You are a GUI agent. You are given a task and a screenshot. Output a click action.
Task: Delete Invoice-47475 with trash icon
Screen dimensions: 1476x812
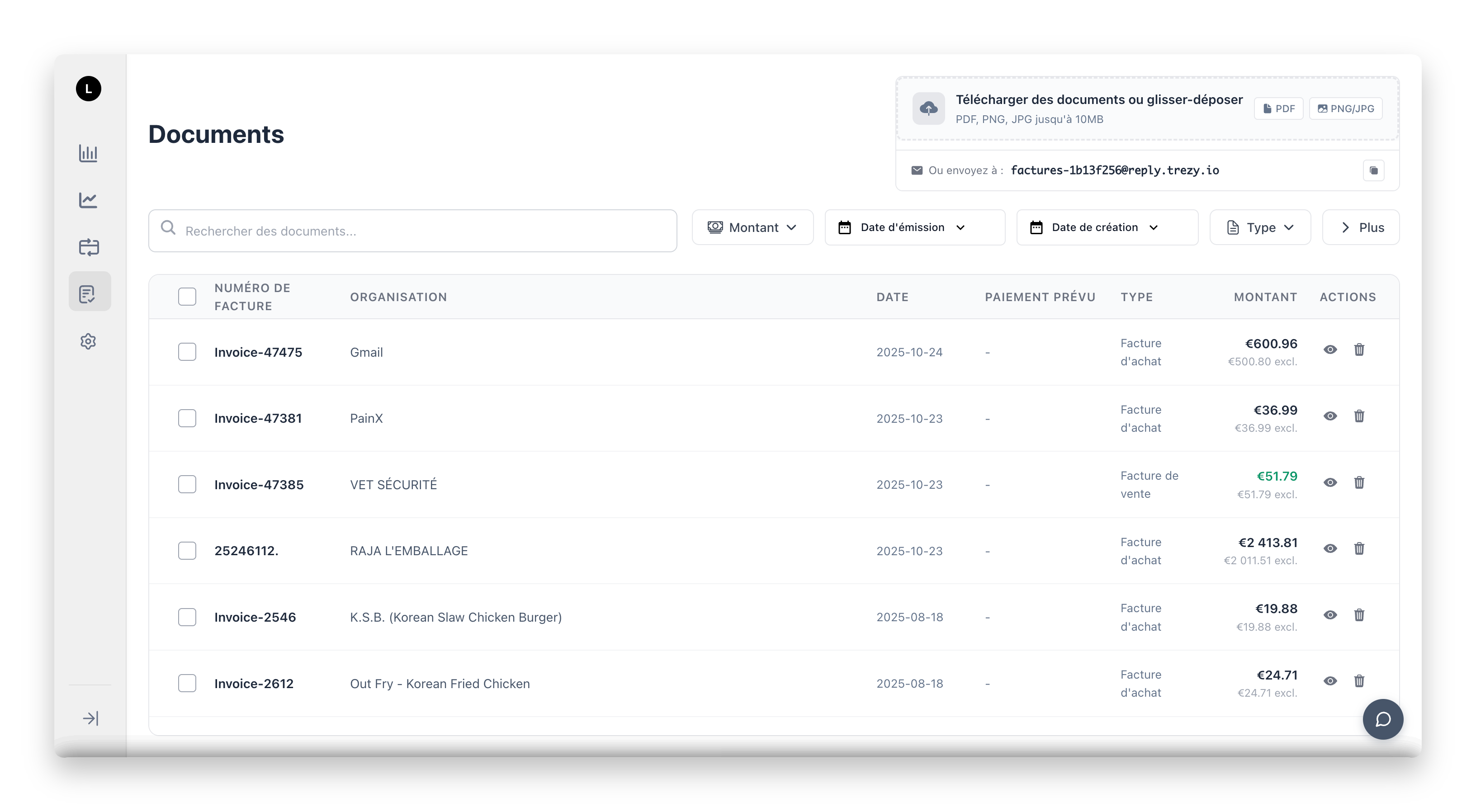click(x=1359, y=349)
